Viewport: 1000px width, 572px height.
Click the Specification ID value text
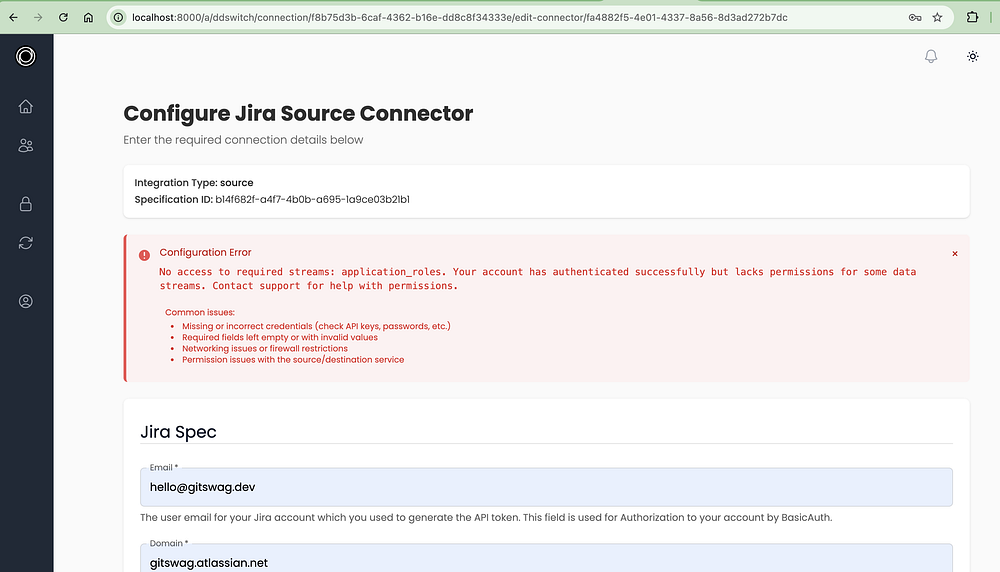(312, 200)
